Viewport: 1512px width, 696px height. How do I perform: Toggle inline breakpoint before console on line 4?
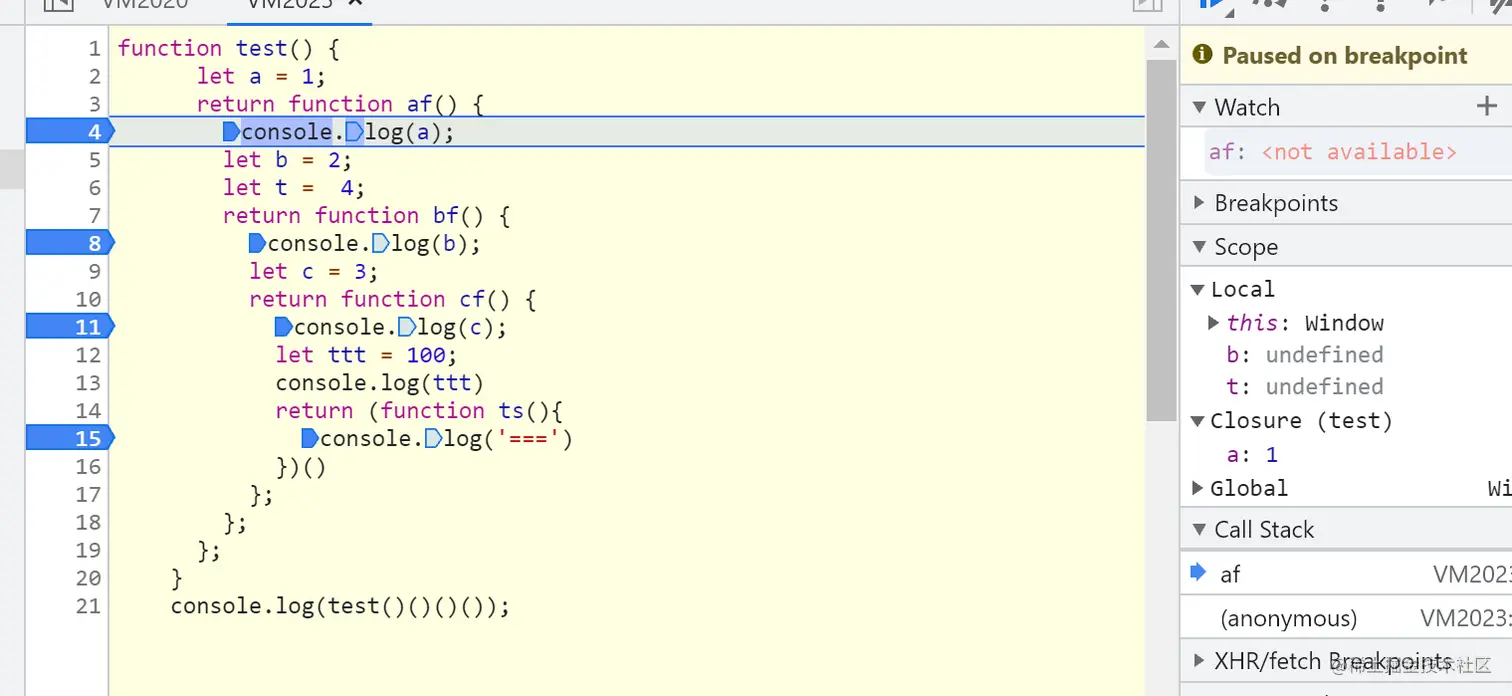pyautogui.click(x=231, y=132)
